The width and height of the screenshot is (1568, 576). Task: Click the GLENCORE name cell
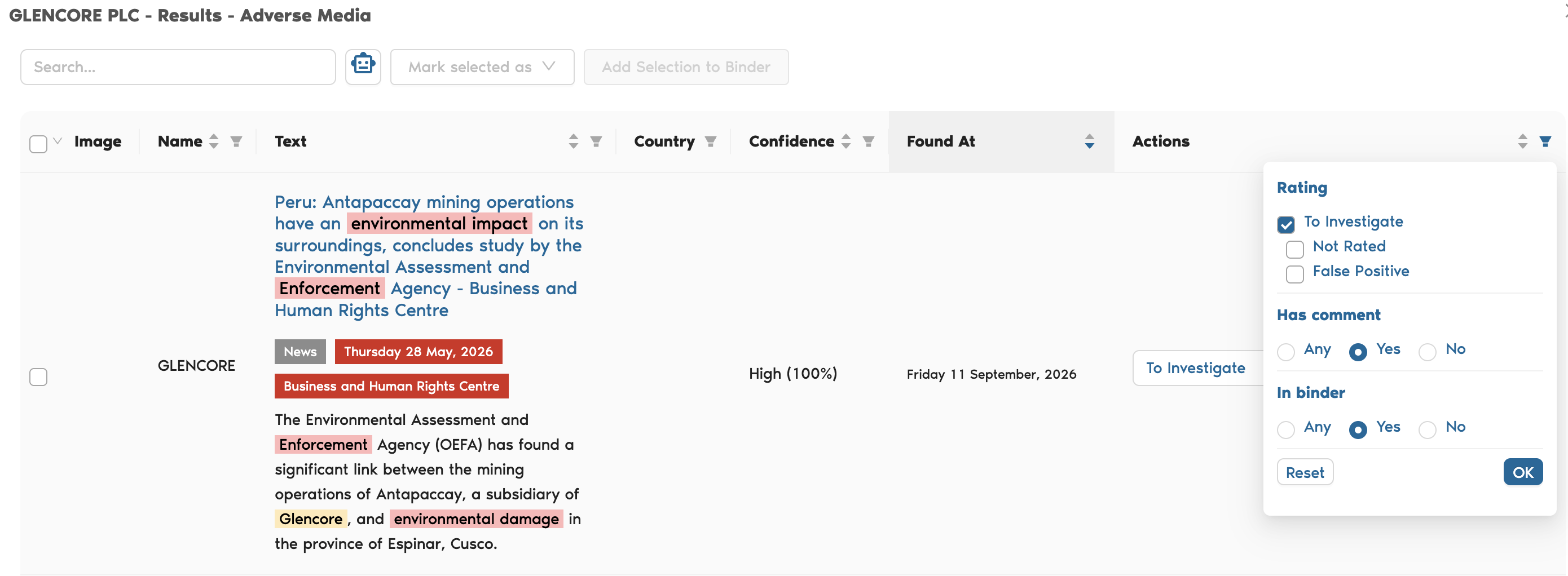point(196,366)
